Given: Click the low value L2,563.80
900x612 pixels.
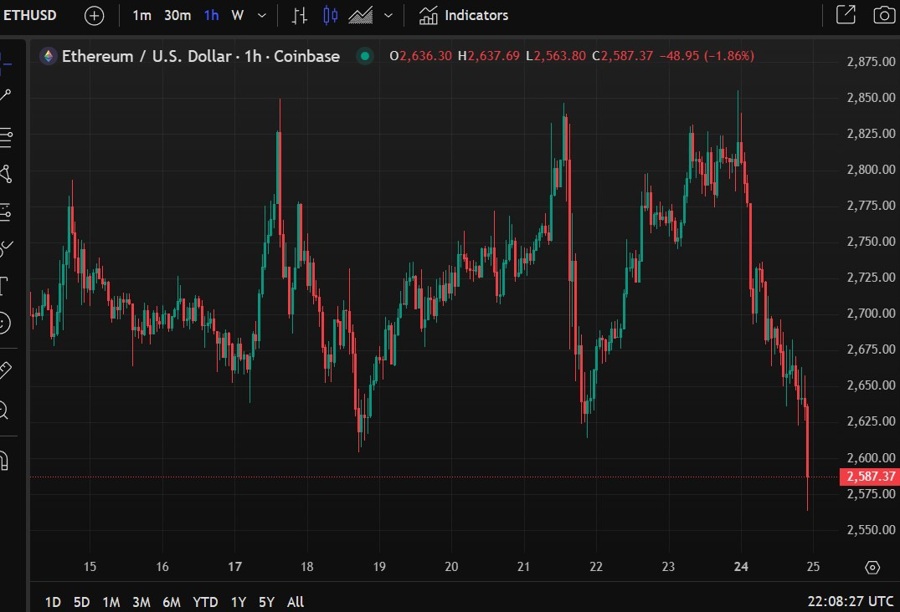Looking at the screenshot, I should tap(556, 56).
